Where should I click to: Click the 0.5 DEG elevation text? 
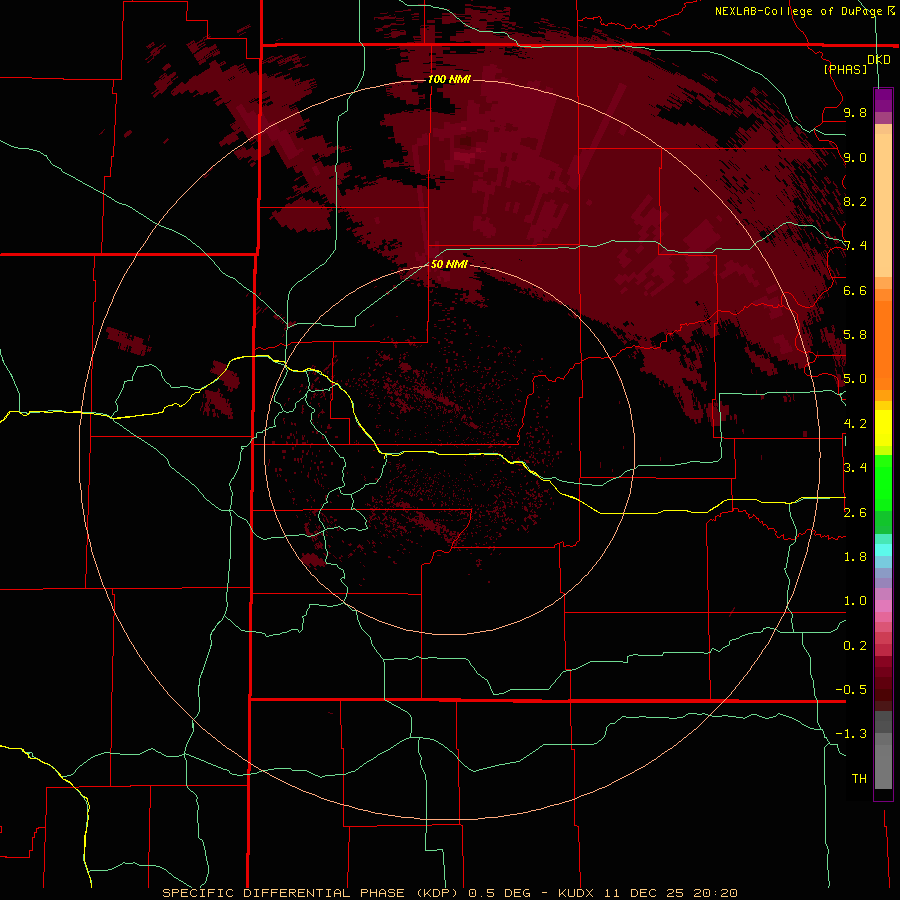click(498, 893)
